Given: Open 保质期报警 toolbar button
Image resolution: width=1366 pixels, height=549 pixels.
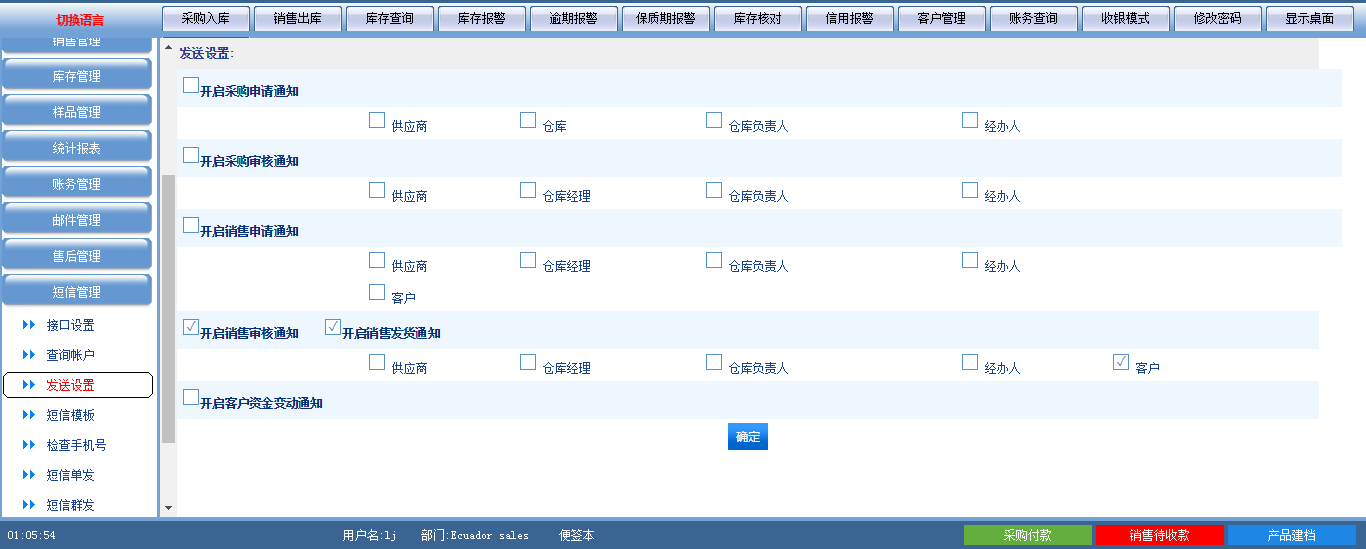Looking at the screenshot, I should point(666,19).
